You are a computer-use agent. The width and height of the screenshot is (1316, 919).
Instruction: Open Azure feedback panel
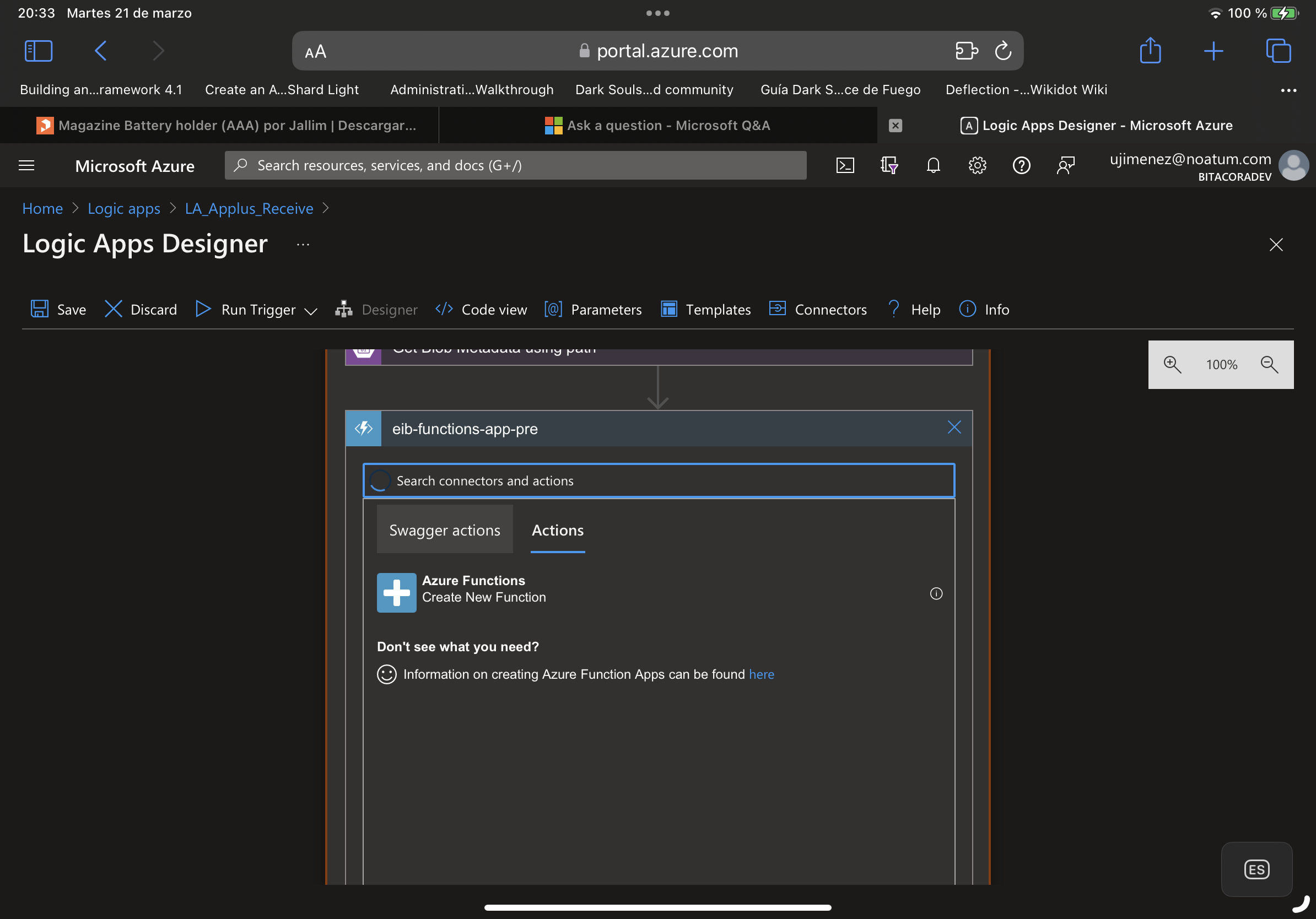coord(1065,166)
